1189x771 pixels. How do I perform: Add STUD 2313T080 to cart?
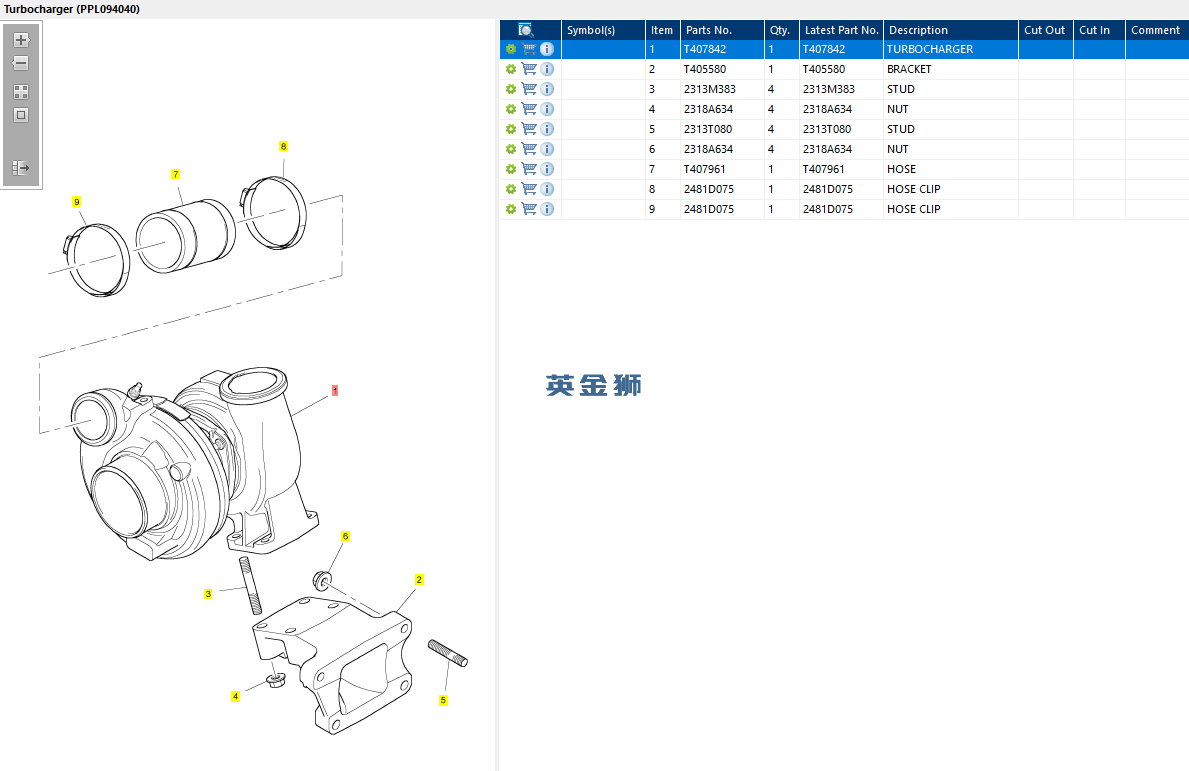coord(529,129)
